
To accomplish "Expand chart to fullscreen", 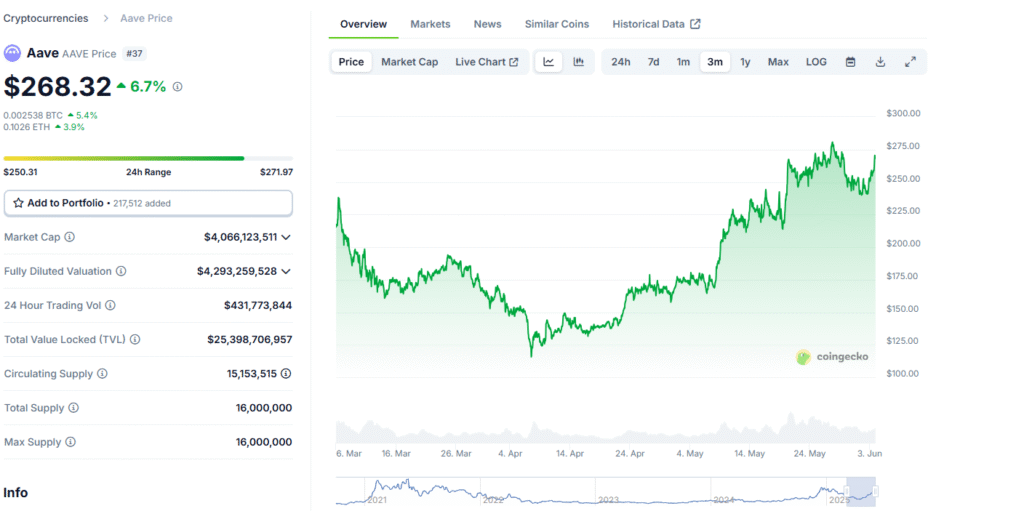I will [910, 62].
